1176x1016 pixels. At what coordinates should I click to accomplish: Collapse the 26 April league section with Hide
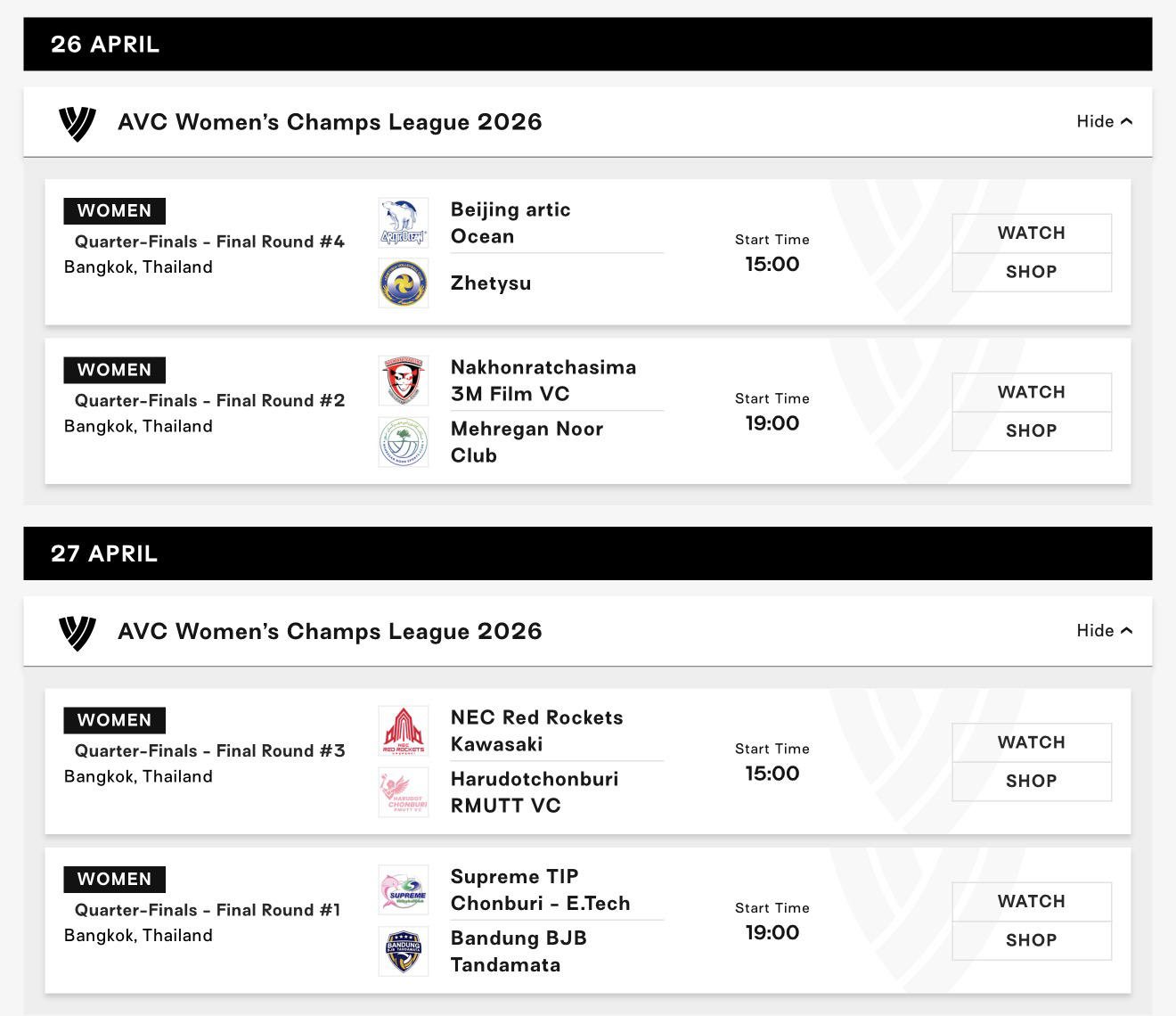point(1104,122)
